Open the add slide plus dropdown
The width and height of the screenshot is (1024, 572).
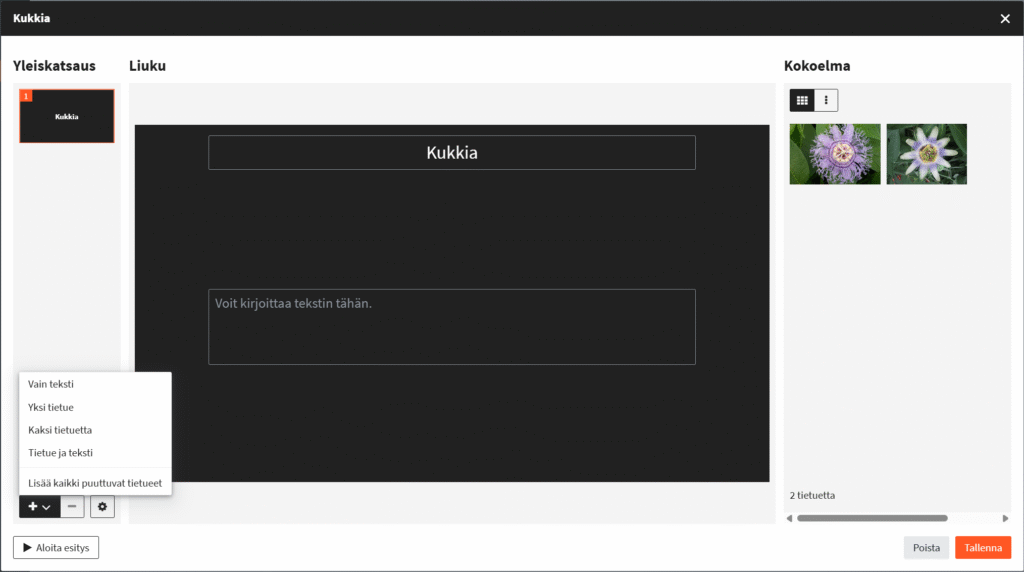(39, 507)
